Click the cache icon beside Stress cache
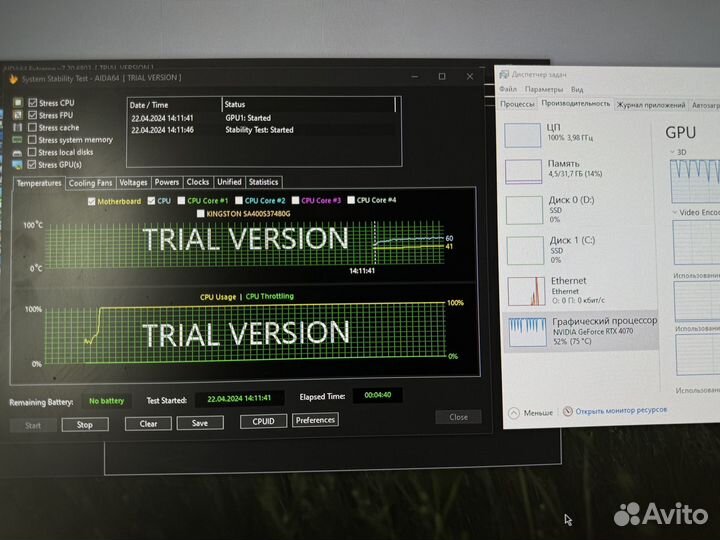The image size is (720, 540). click(17, 127)
